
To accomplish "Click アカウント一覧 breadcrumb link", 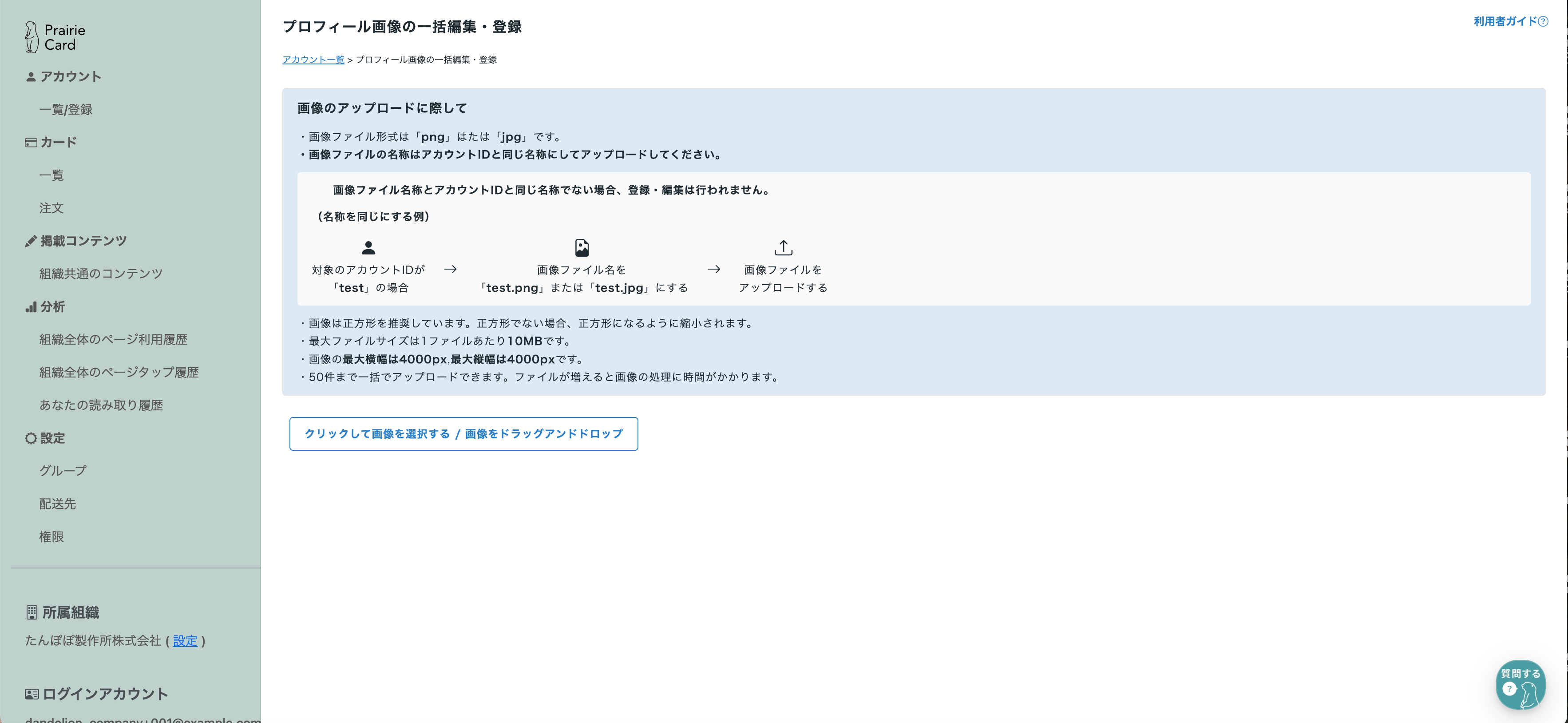I will pos(313,60).
